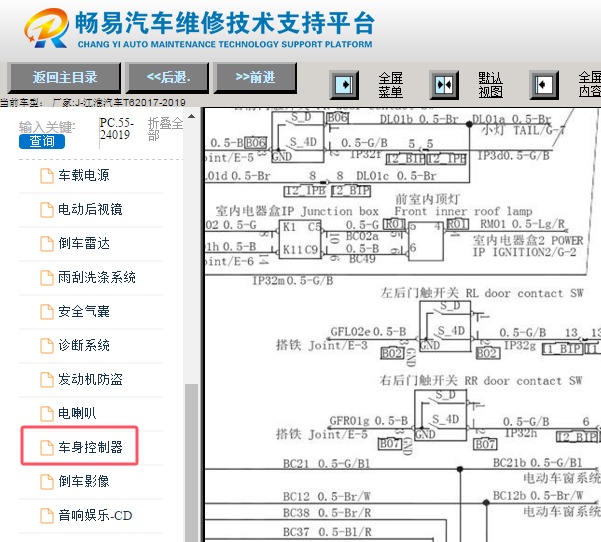Click the BC37 0.5-Bl/R wire label
The image size is (601, 542).
327,532
